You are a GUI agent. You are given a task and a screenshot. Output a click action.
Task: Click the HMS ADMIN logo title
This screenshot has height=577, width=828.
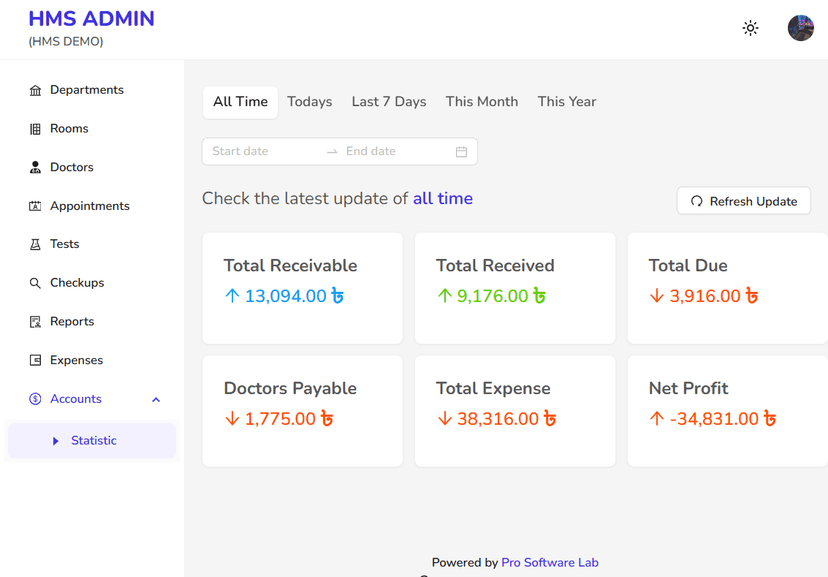coord(91,19)
